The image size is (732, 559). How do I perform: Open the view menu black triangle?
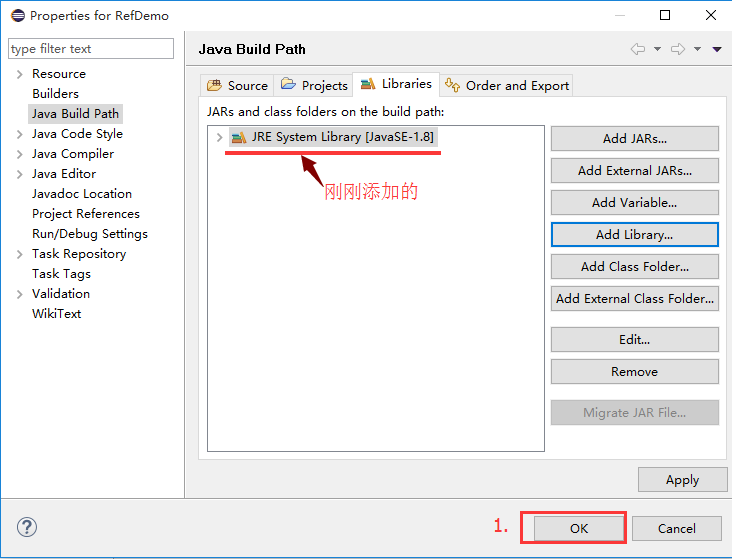[717, 49]
